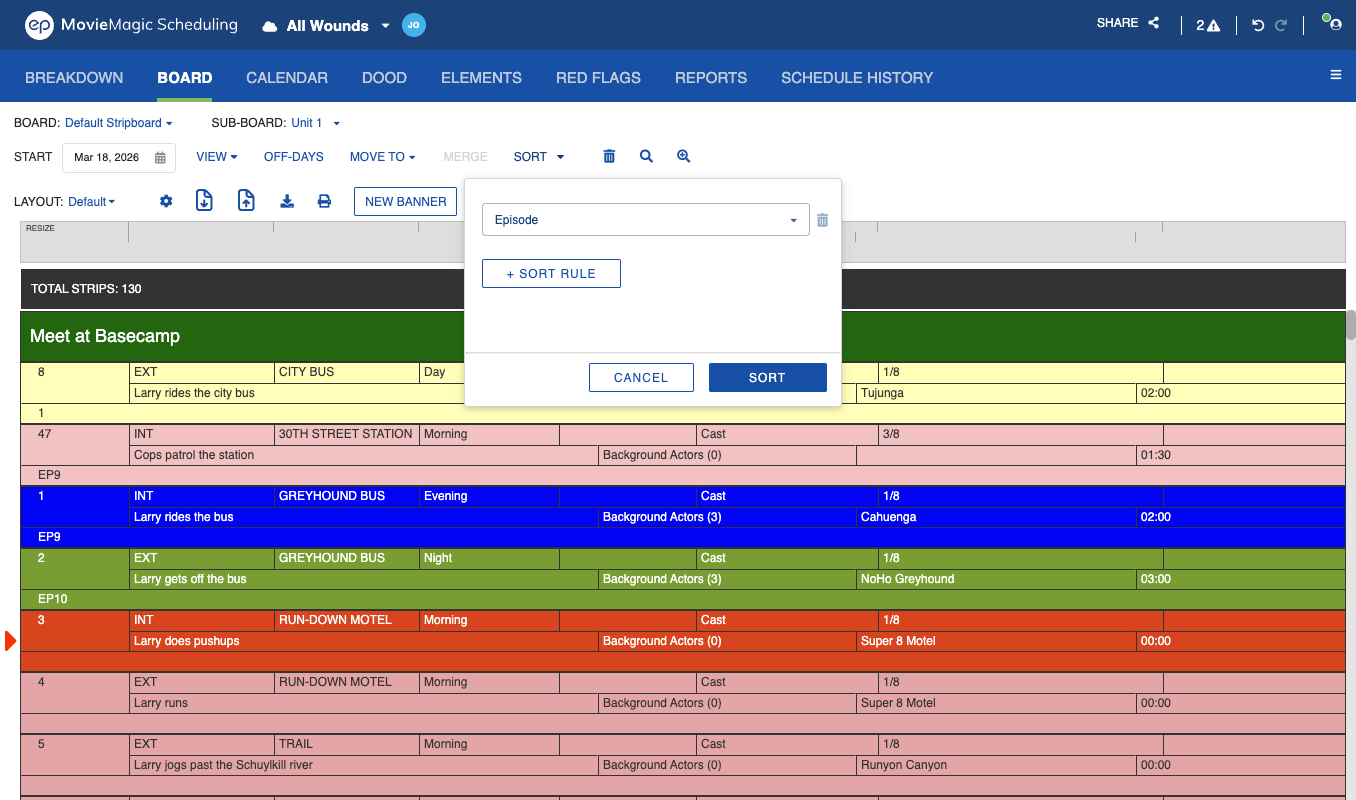Image resolution: width=1356 pixels, height=800 pixels.
Task: Click the magnifier search icon
Action: pos(646,156)
